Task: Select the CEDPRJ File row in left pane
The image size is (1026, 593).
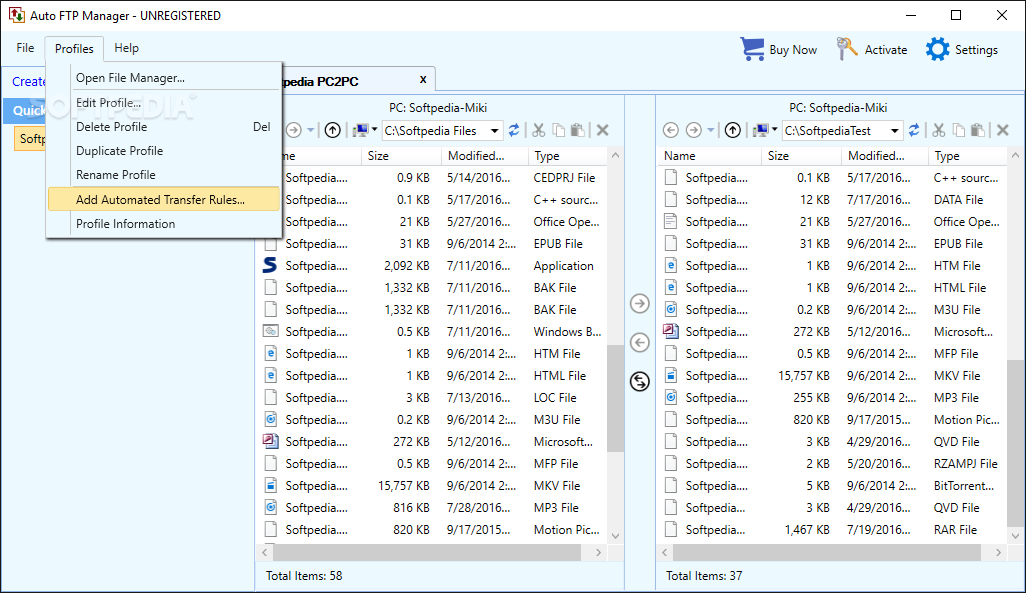Action: [433, 177]
